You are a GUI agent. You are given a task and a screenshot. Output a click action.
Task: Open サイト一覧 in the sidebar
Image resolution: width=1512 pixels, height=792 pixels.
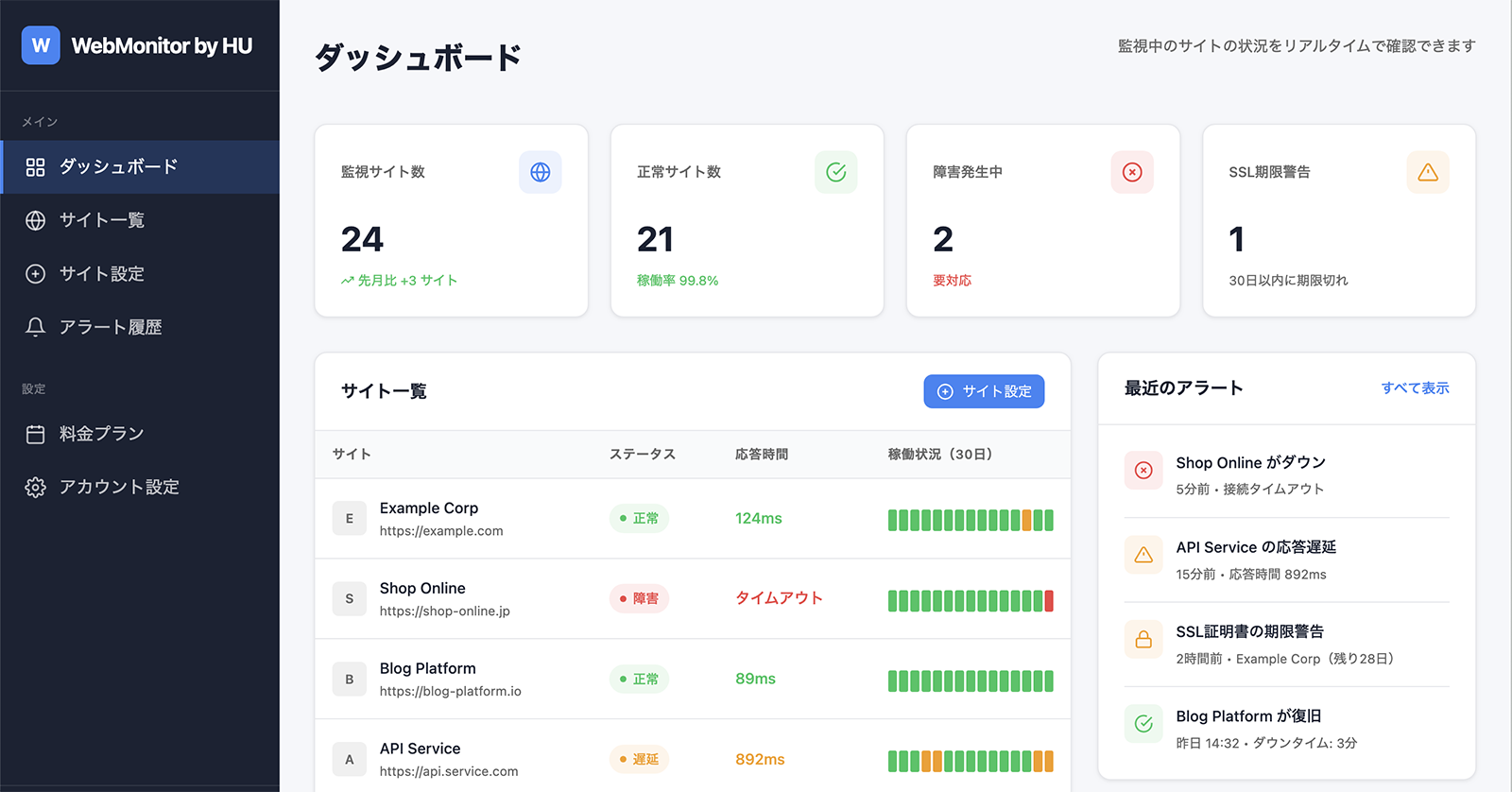140,220
